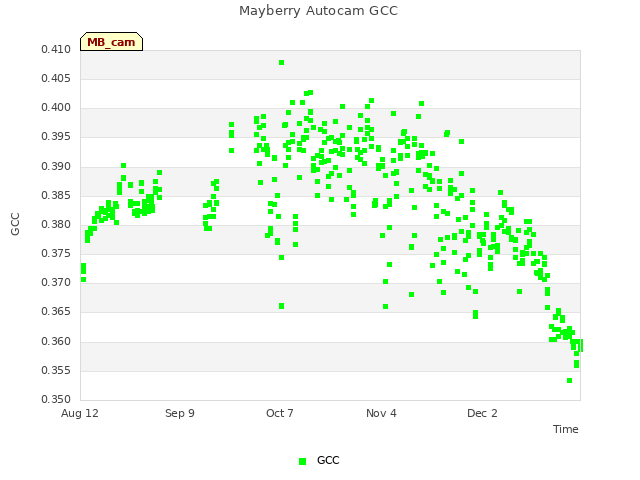Select the Dec 2 x-axis label
This screenshot has height=480, width=640.
point(482,413)
